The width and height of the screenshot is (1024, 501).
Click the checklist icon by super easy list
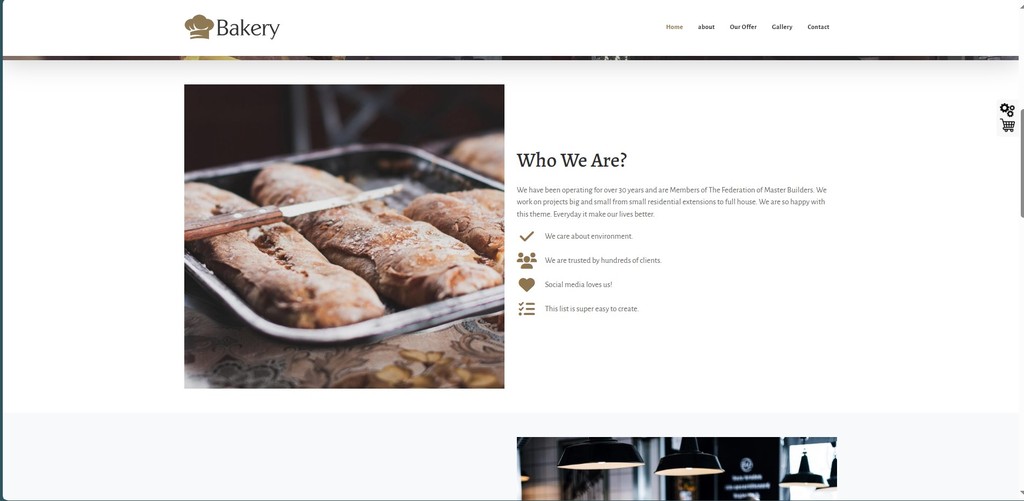(x=526, y=309)
